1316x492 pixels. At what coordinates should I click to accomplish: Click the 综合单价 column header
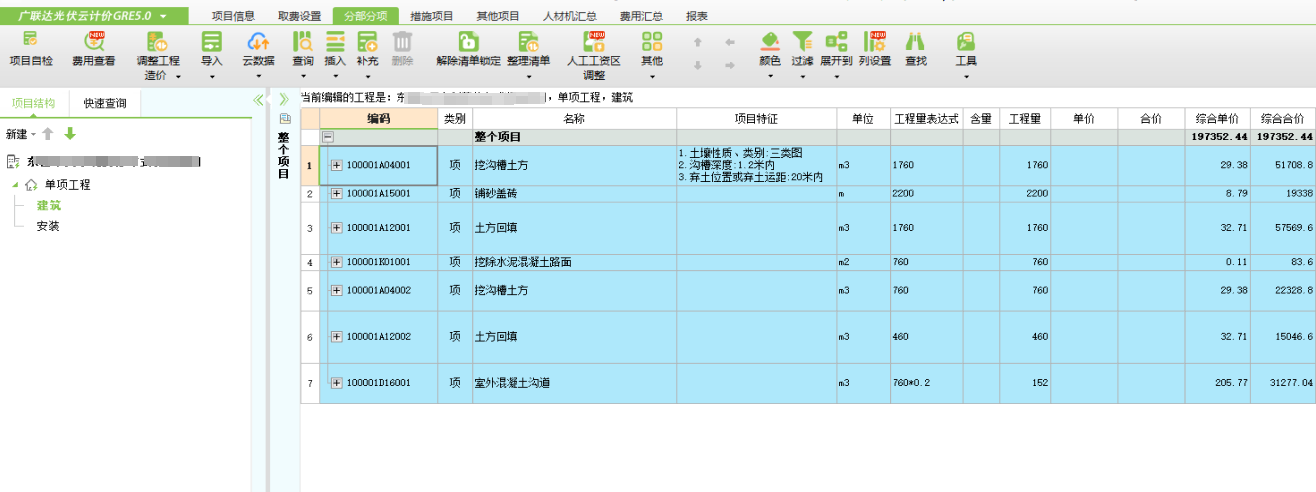tap(1217, 118)
